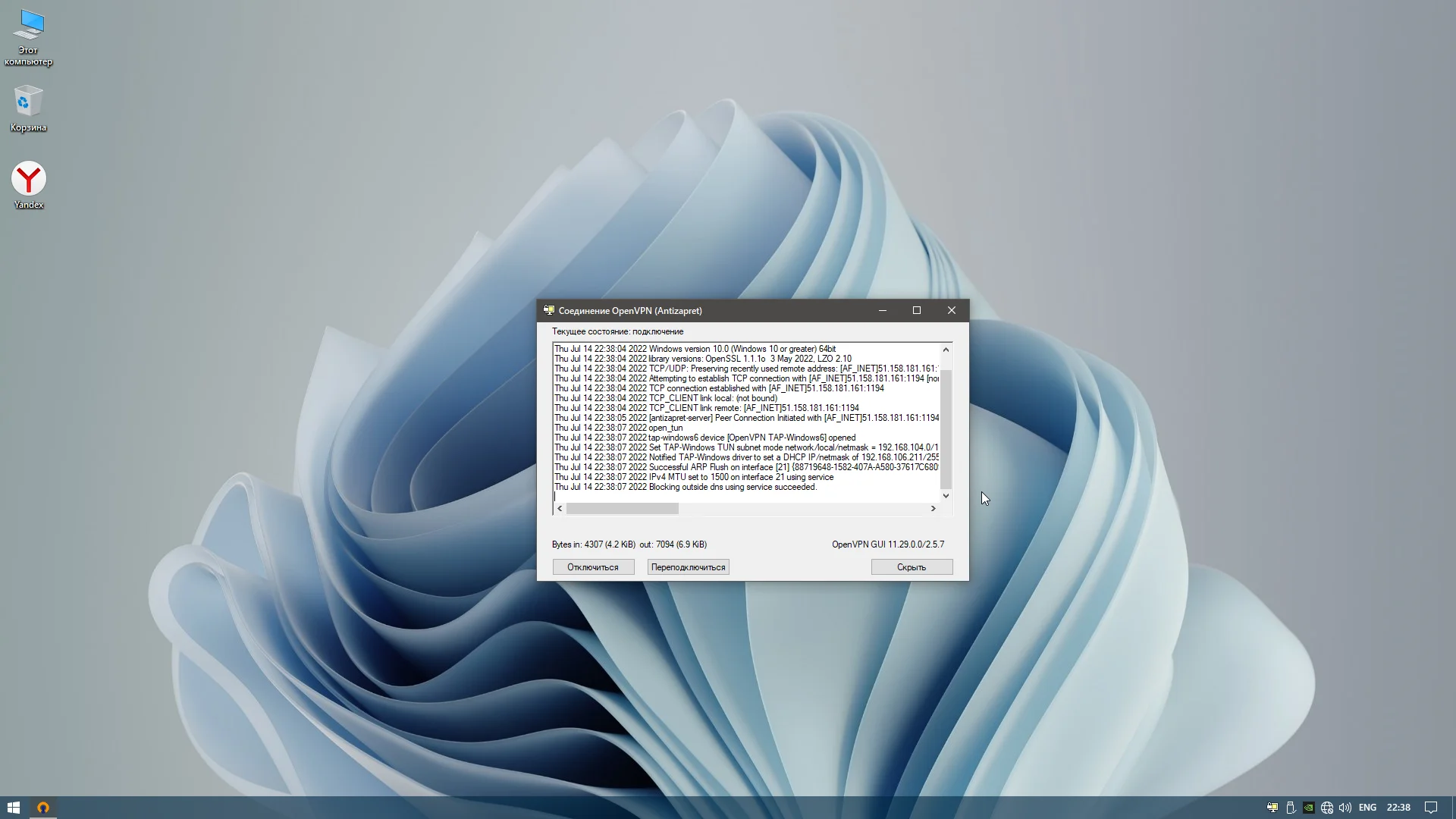Image resolution: width=1456 pixels, height=819 pixels.
Task: Open the NVIDIA tray icon
Action: point(1309,808)
